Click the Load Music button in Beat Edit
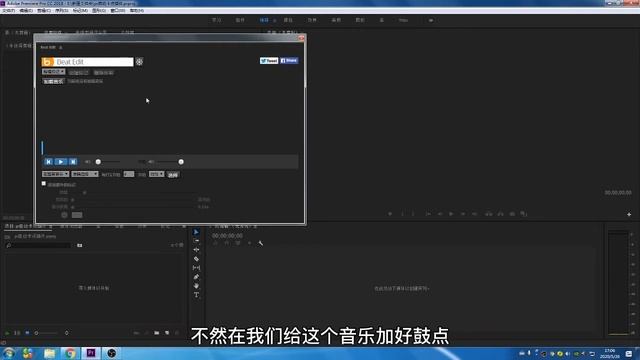Viewport: 640px width, 360px height. (x=53, y=81)
